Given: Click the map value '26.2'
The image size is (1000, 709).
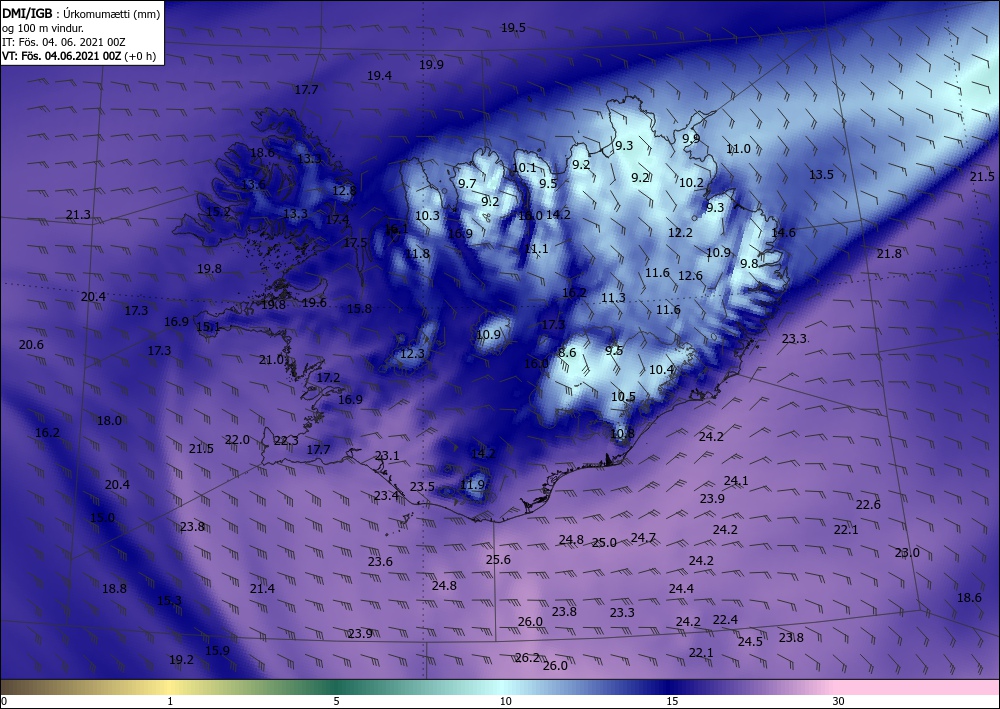Looking at the screenshot, I should point(527,658).
